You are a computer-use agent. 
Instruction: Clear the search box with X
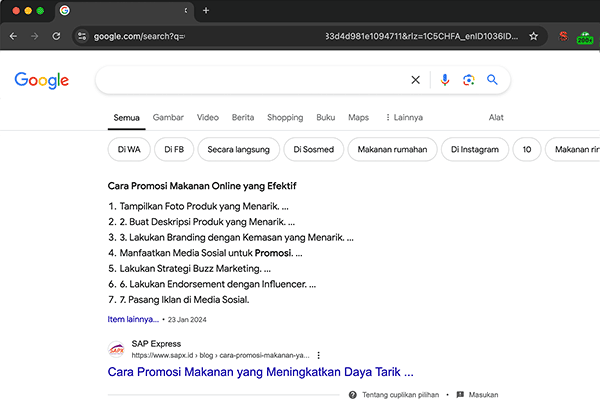[416, 80]
